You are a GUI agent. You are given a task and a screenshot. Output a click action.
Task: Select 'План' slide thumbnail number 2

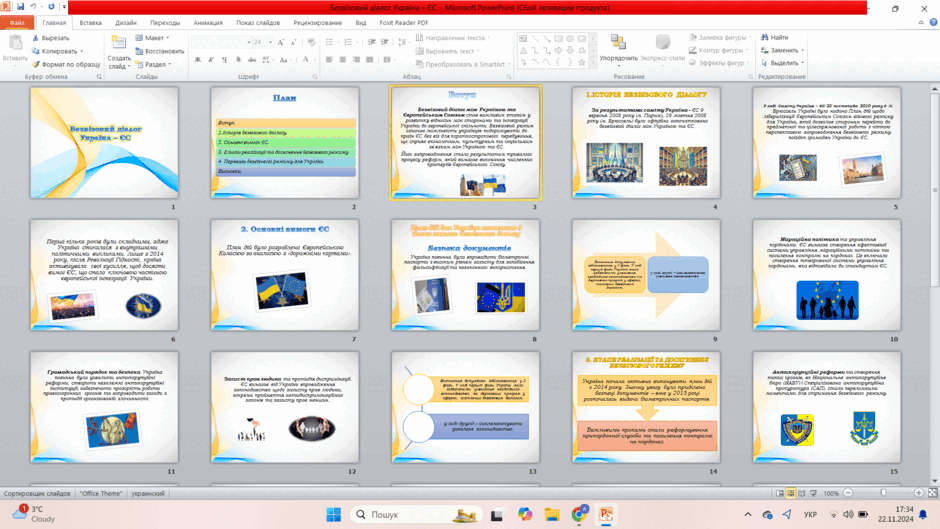285,142
